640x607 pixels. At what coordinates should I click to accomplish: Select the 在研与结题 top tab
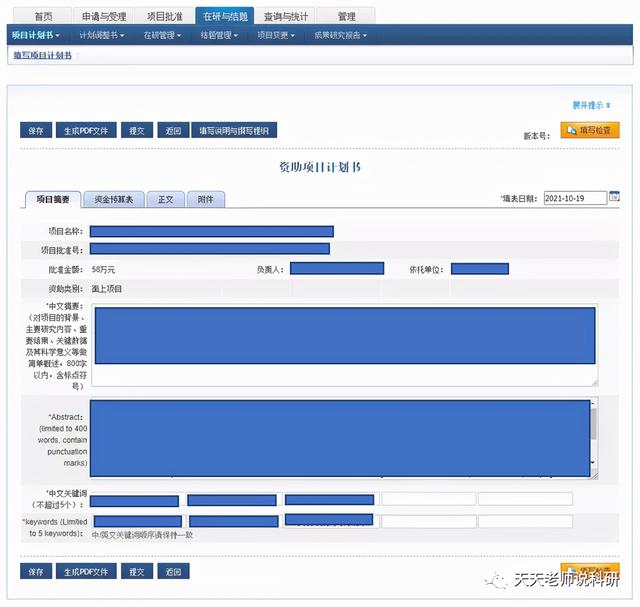225,16
